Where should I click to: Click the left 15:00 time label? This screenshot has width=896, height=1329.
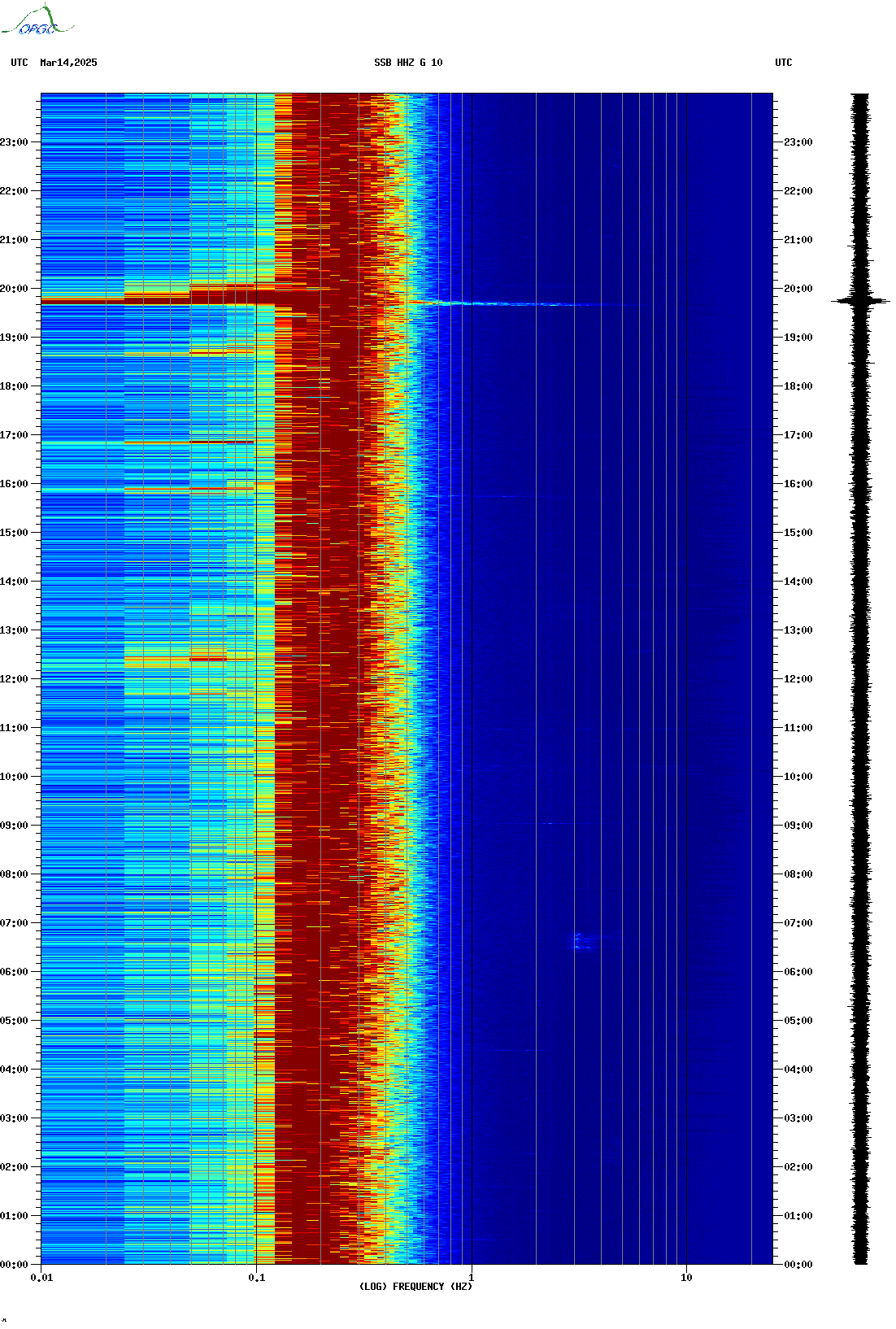(14, 533)
